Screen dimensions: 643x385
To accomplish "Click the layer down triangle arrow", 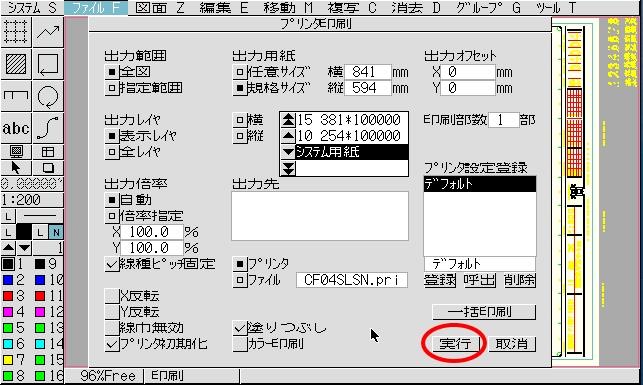I will (x=24, y=248).
